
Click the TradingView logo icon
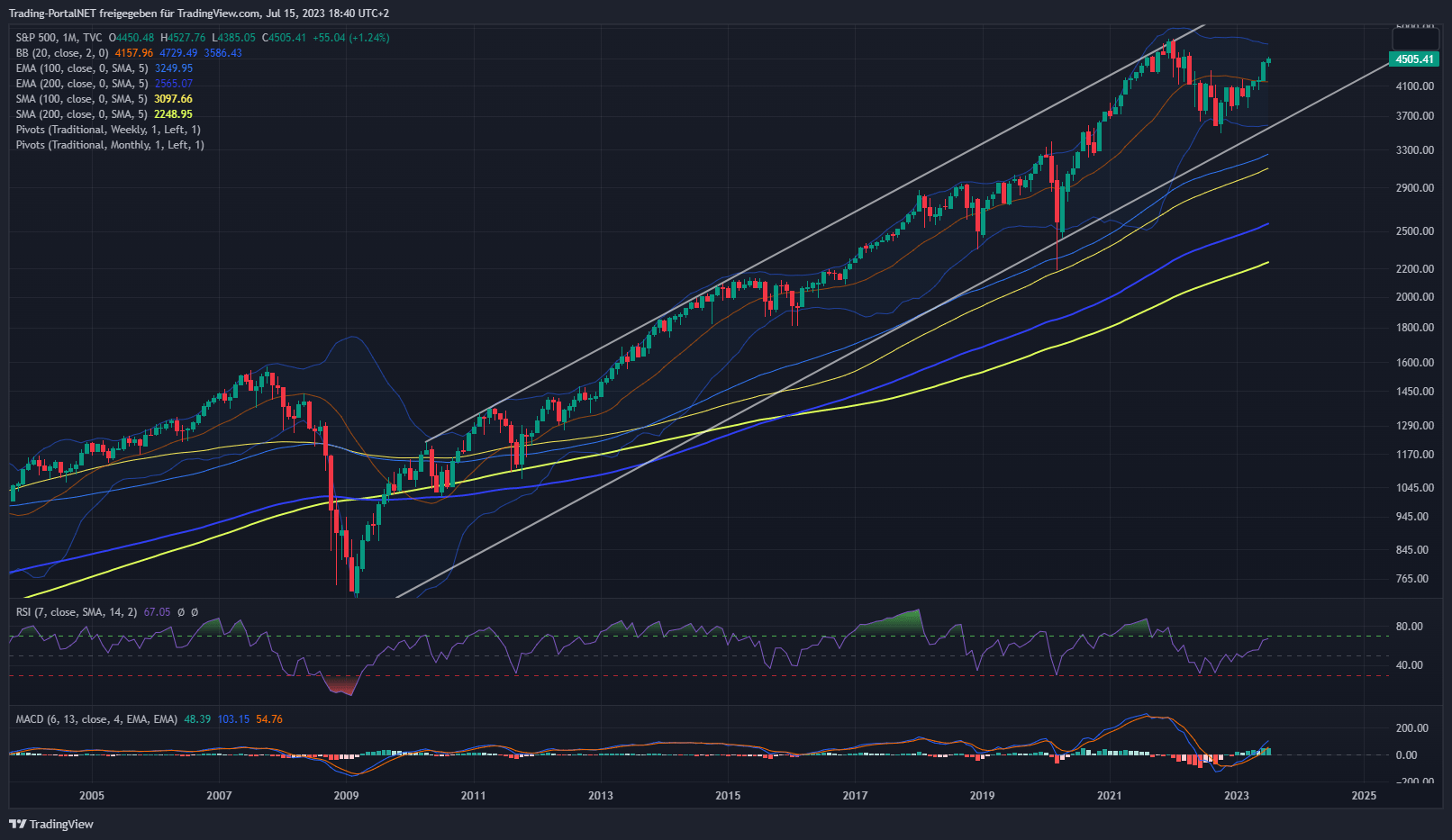coord(17,824)
